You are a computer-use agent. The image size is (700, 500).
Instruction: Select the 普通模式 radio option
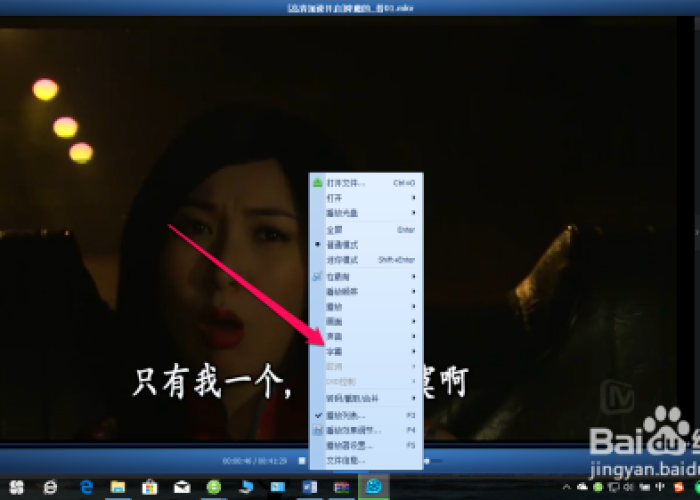click(x=366, y=245)
